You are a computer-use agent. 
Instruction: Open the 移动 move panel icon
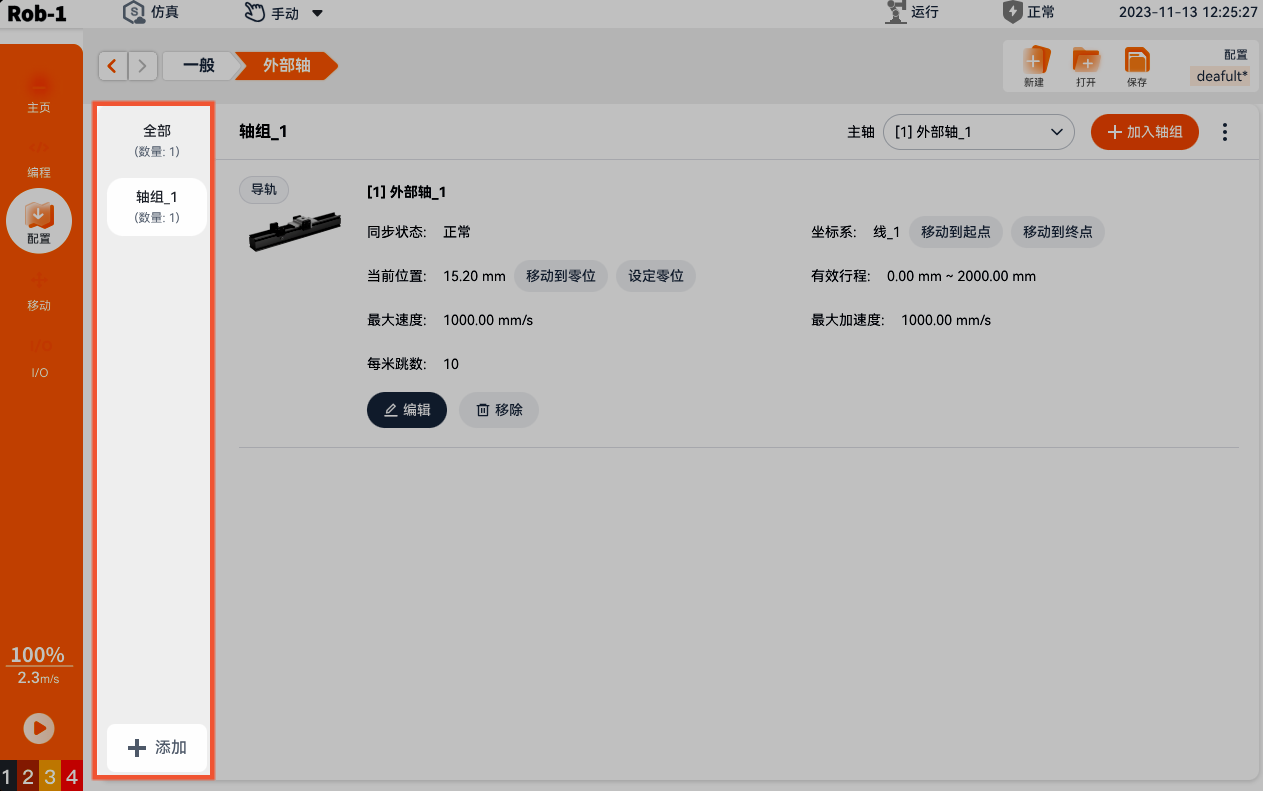point(39,291)
